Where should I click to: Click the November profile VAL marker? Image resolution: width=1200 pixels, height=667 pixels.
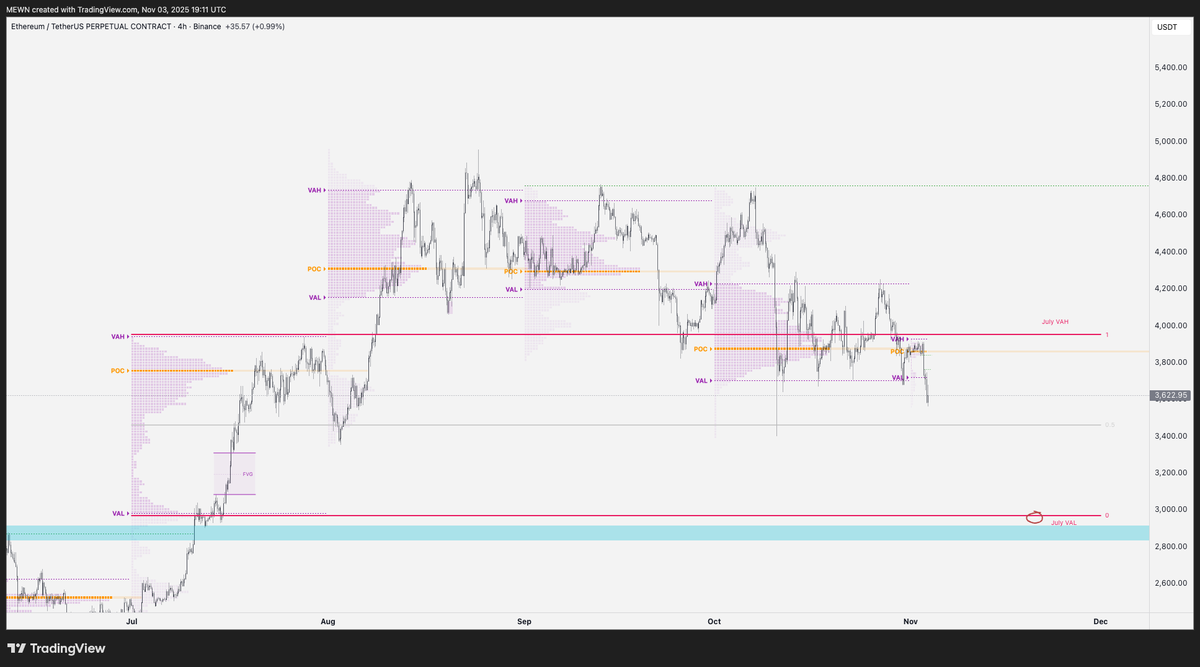tap(897, 377)
